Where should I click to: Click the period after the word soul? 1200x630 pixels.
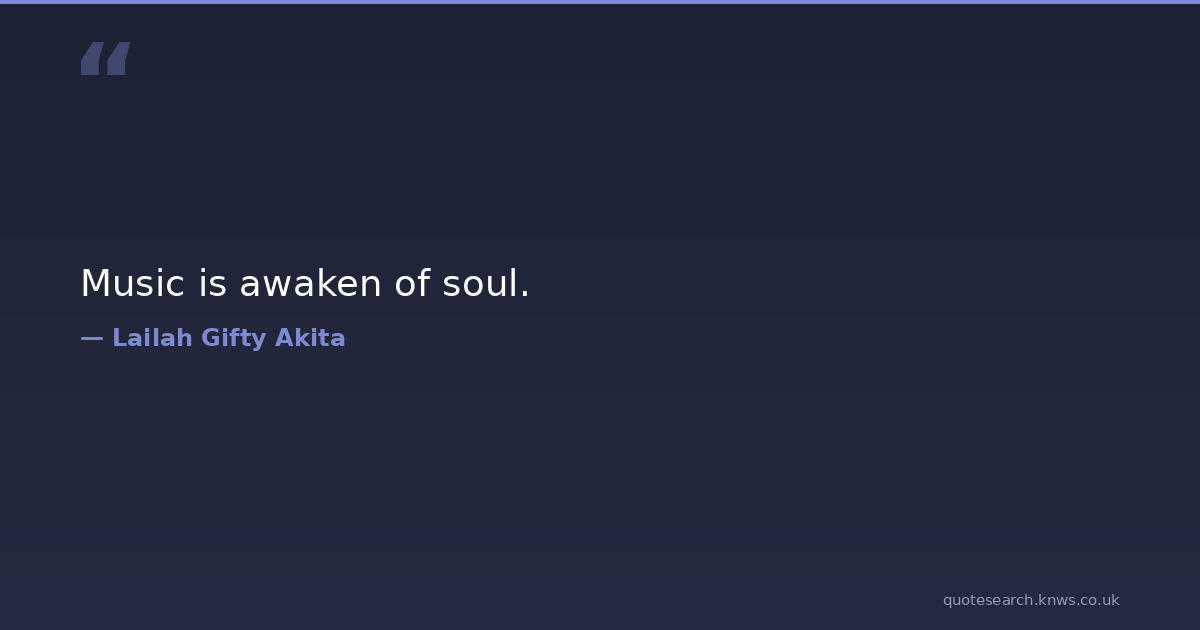coord(525,296)
